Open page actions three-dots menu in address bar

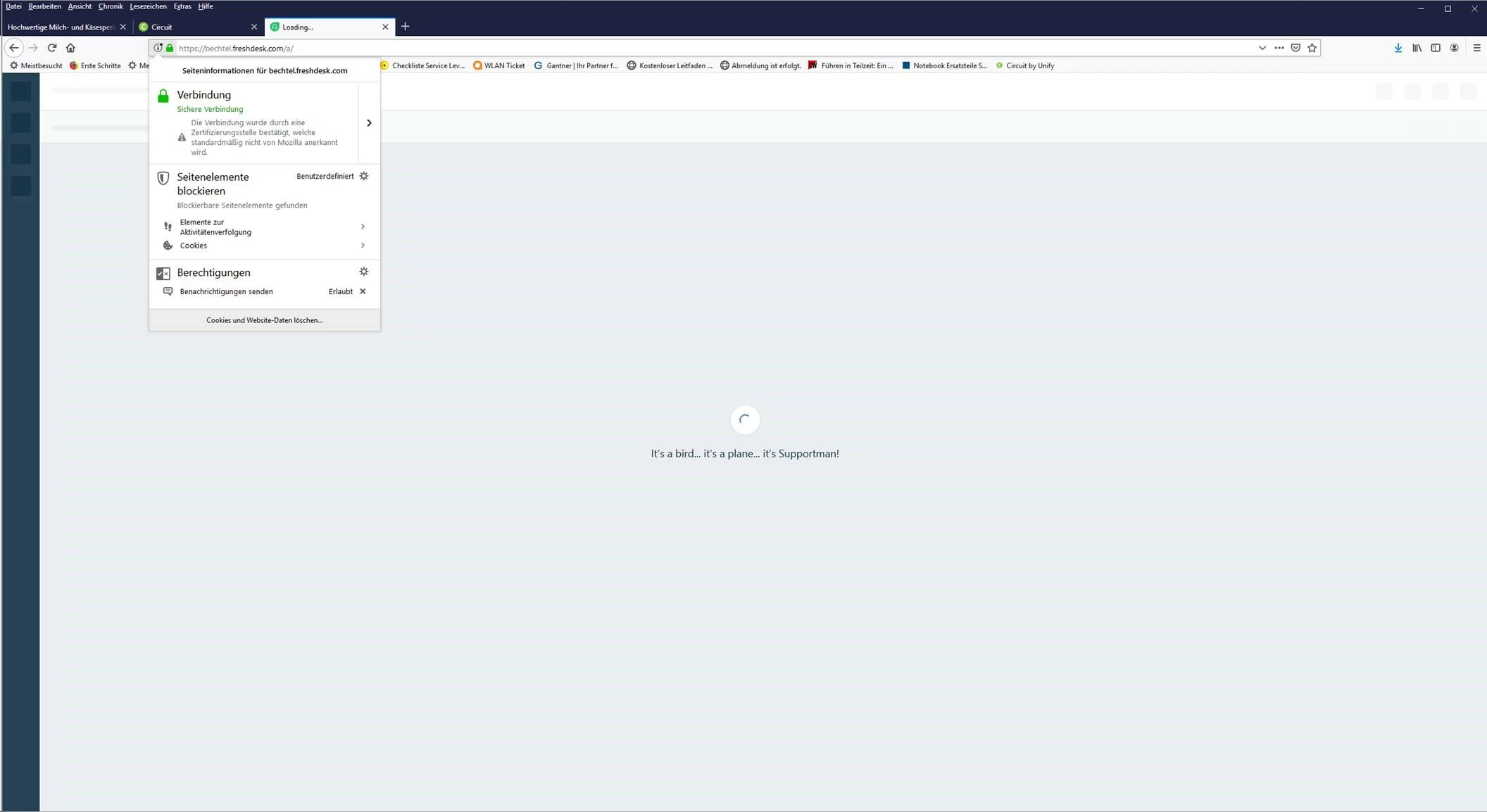click(1279, 48)
